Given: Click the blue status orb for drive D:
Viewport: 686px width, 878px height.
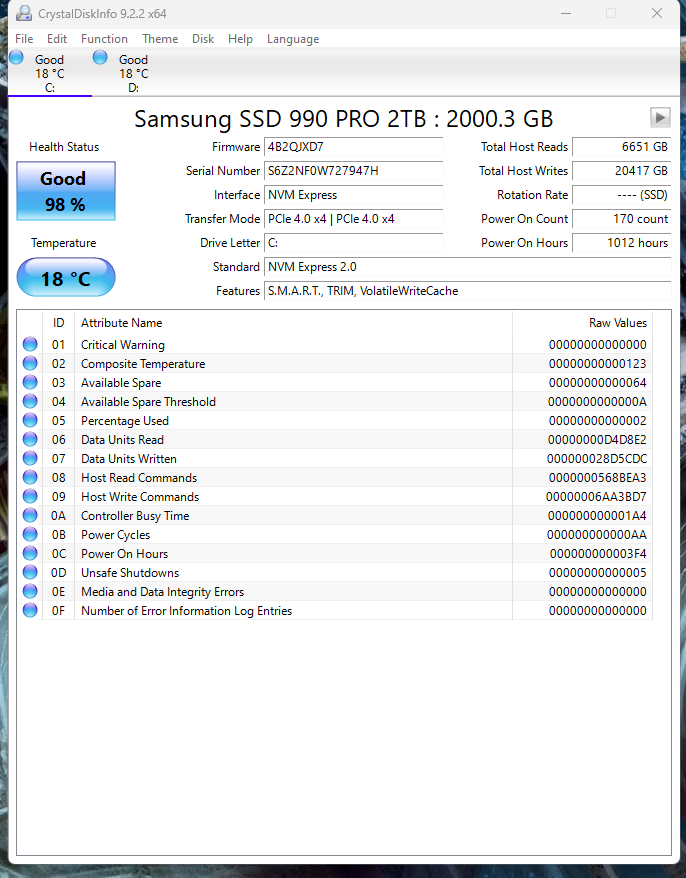Looking at the screenshot, I should click(100, 58).
